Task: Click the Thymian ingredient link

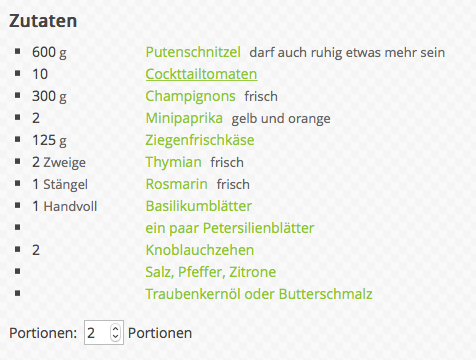Action: tap(173, 162)
